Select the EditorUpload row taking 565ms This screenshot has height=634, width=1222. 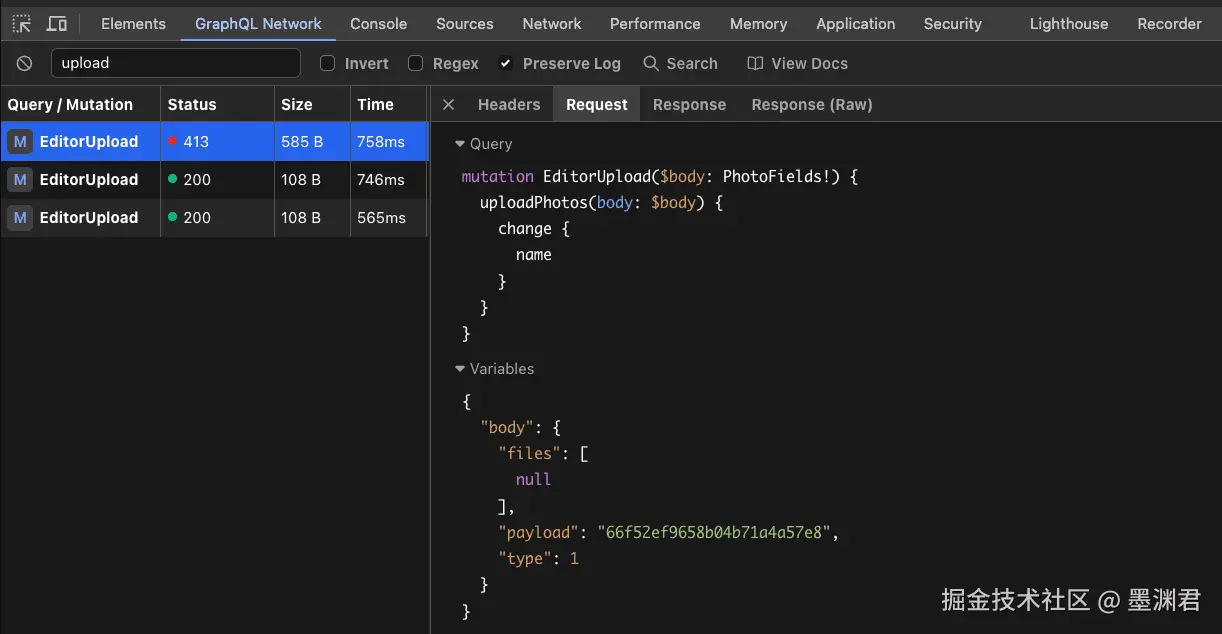tap(214, 218)
